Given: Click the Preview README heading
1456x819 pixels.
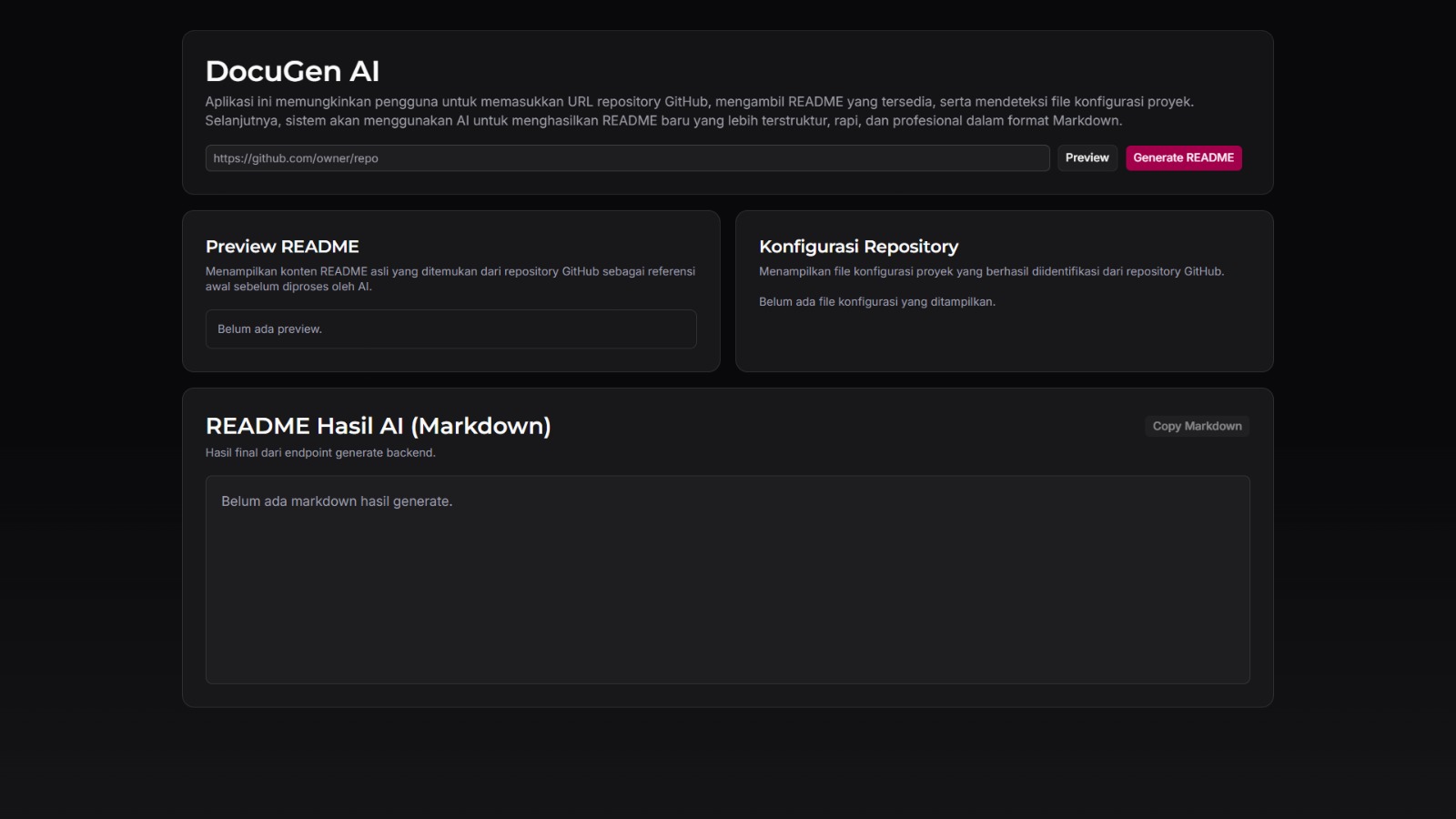Looking at the screenshot, I should click(282, 247).
